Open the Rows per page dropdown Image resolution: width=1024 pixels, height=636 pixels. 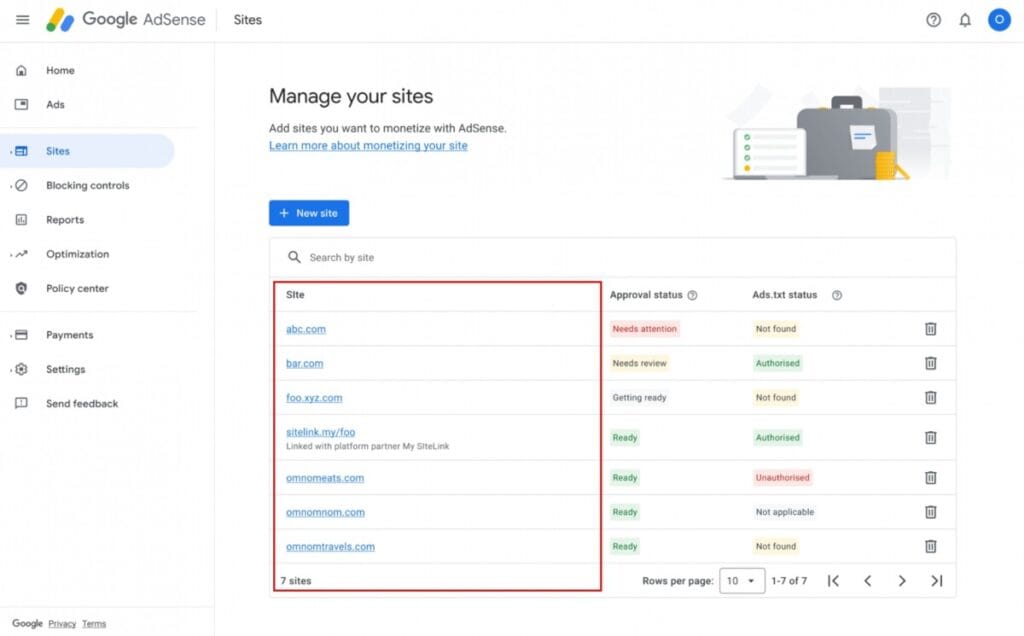(x=742, y=581)
